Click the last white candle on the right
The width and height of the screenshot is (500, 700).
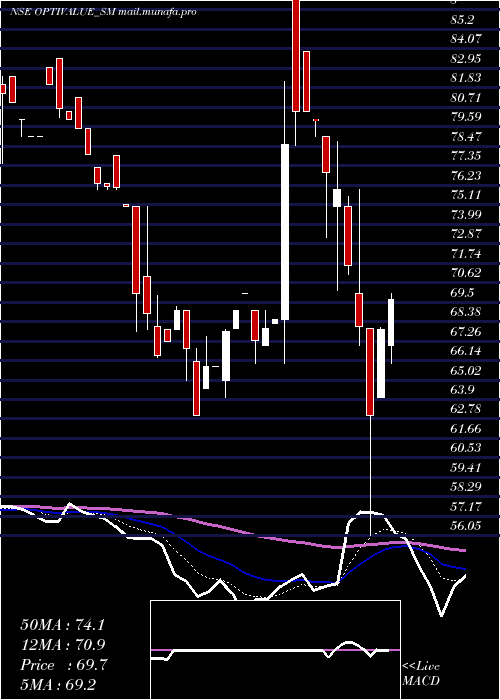tap(391, 322)
